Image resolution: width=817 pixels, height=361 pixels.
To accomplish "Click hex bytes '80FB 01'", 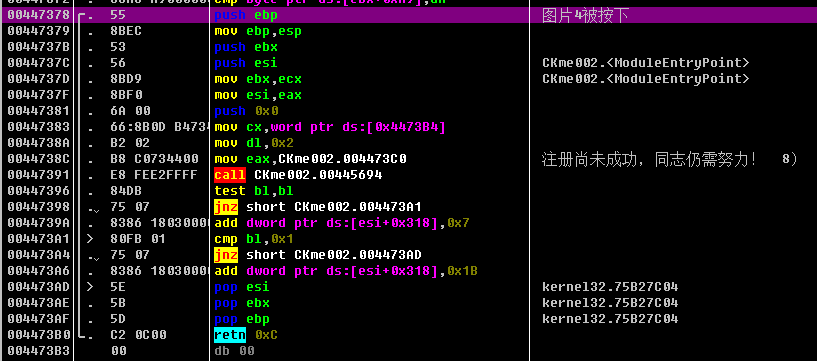I will click(138, 239).
